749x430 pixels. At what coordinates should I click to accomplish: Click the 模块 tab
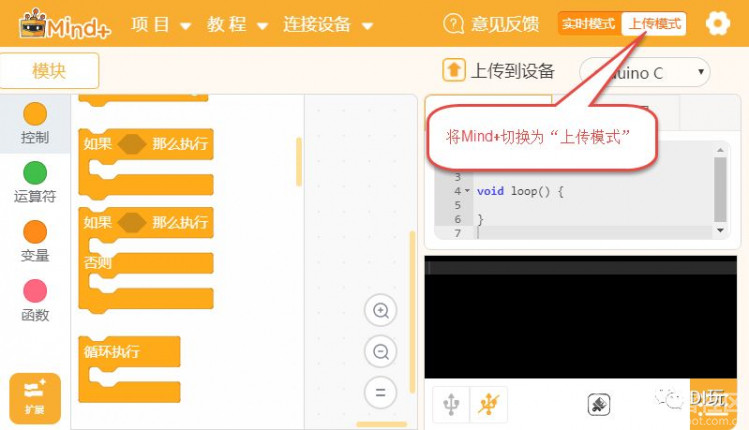tap(49, 71)
